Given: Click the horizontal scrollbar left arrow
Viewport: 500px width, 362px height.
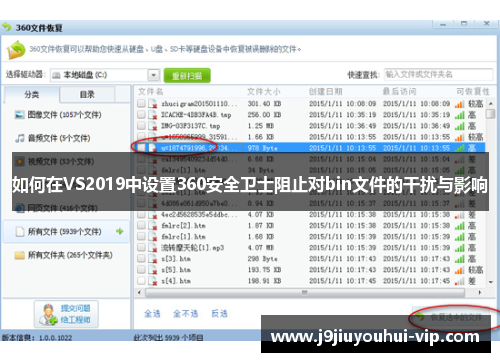Looking at the screenshot, I should click(140, 293).
